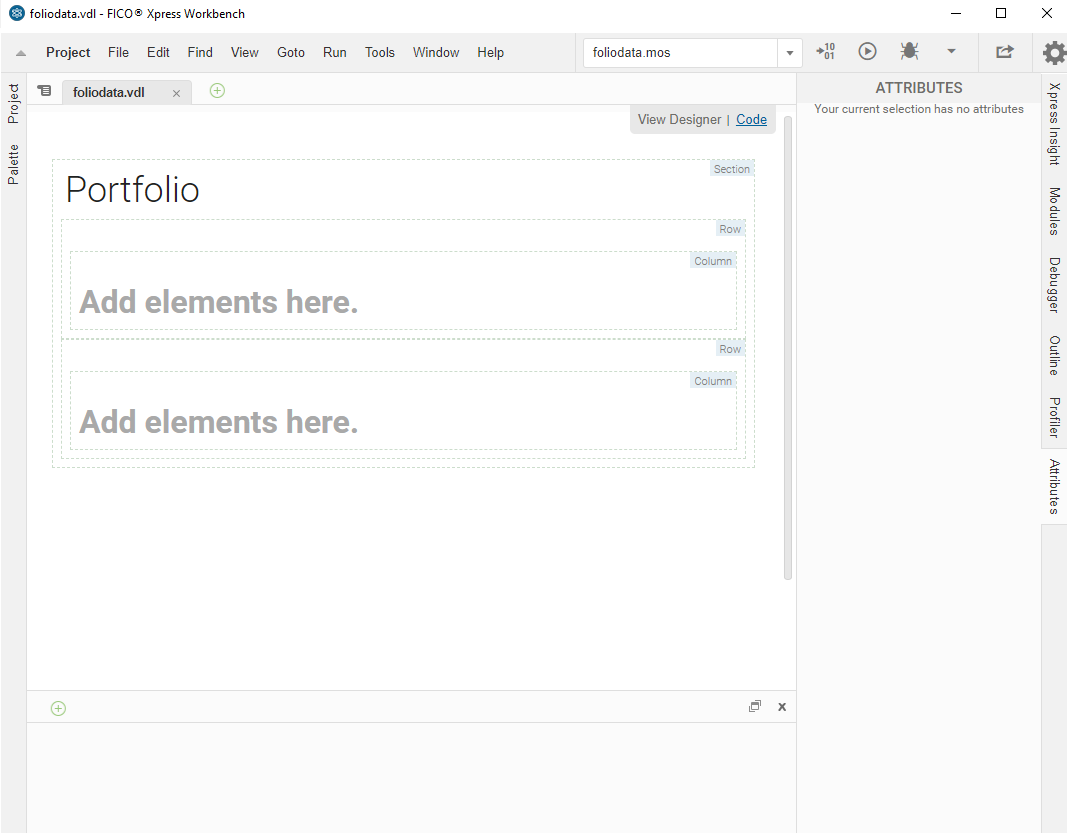Viewport: 1068px width, 833px height.
Task: Open the debug options dropdown arrow
Action: tap(951, 52)
